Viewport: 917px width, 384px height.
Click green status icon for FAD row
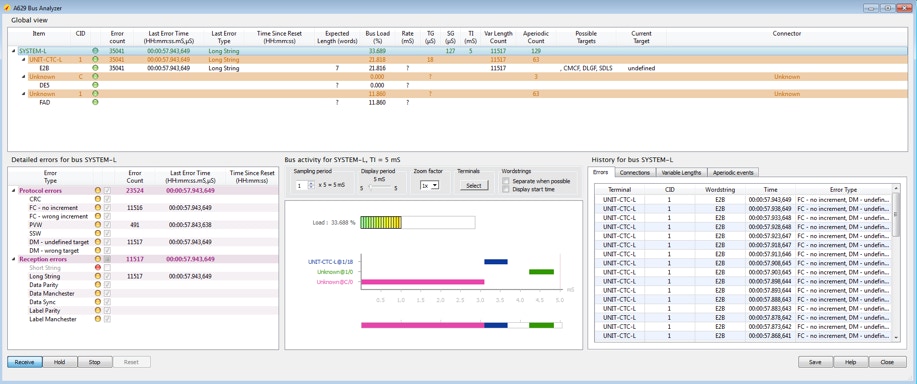click(95, 102)
